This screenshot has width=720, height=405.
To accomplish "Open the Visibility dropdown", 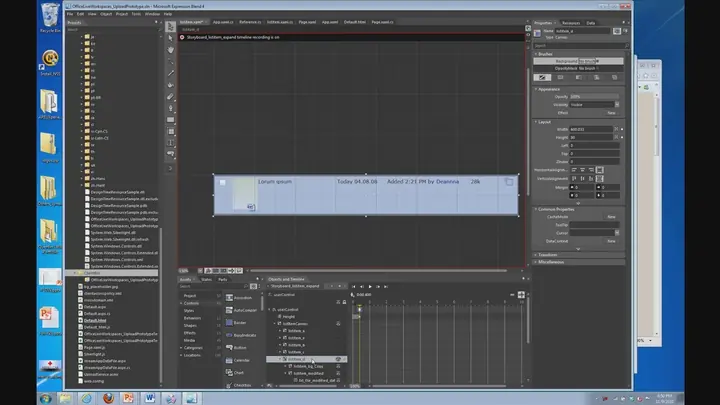I will (617, 105).
